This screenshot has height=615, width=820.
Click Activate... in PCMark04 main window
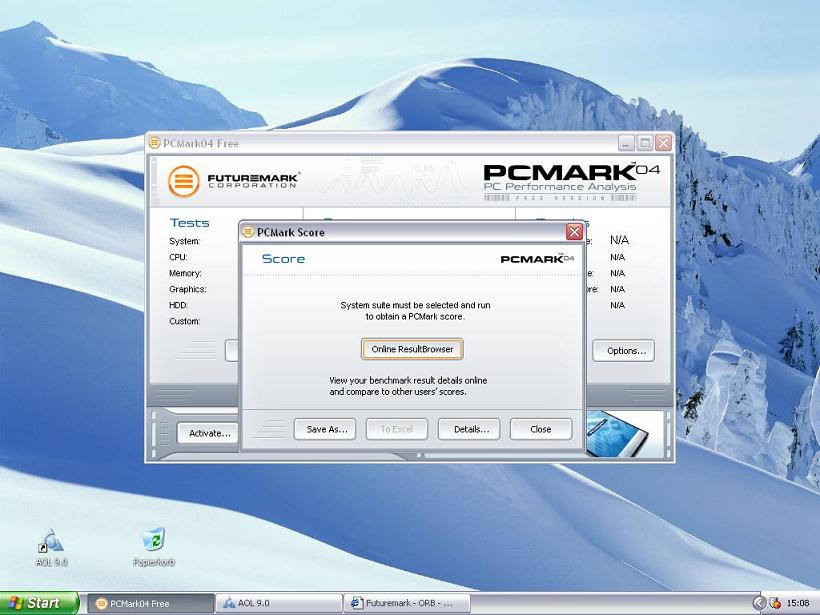coord(209,433)
